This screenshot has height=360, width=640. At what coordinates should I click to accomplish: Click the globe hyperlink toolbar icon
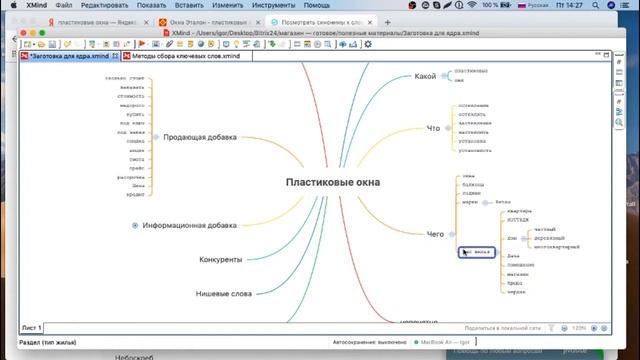click(200, 44)
